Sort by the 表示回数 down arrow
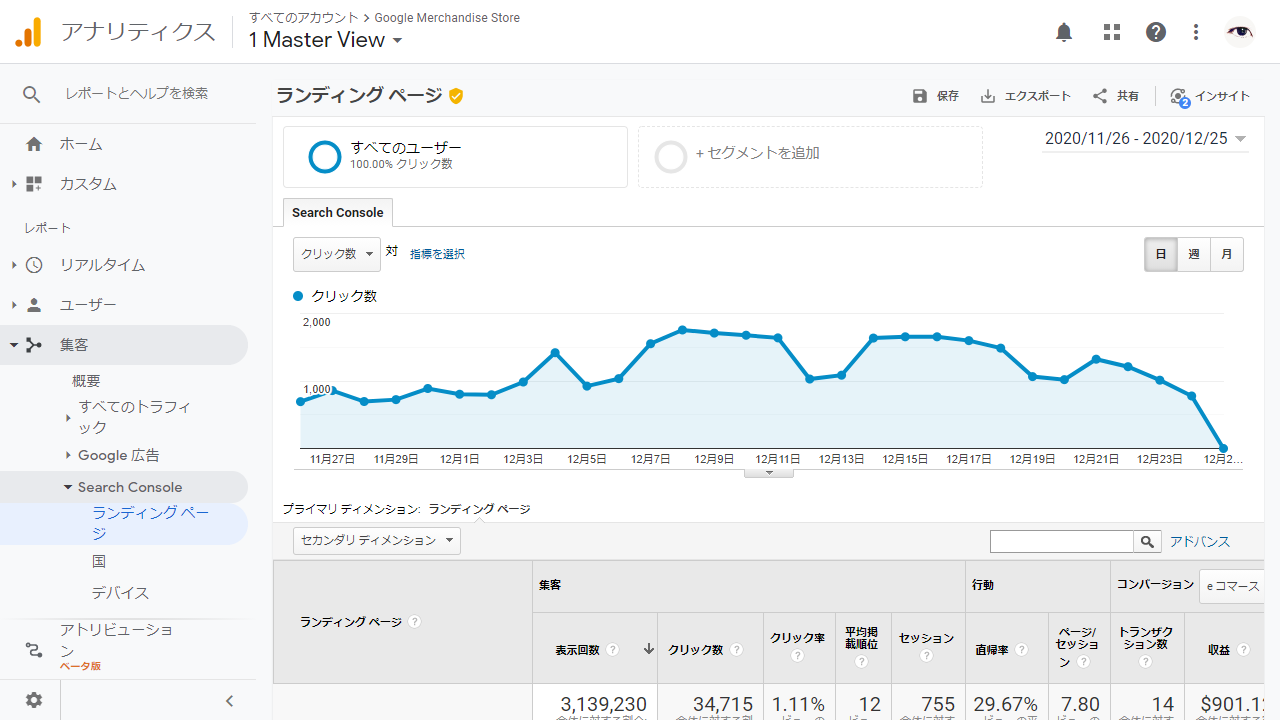This screenshot has width=1280, height=720. (648, 649)
